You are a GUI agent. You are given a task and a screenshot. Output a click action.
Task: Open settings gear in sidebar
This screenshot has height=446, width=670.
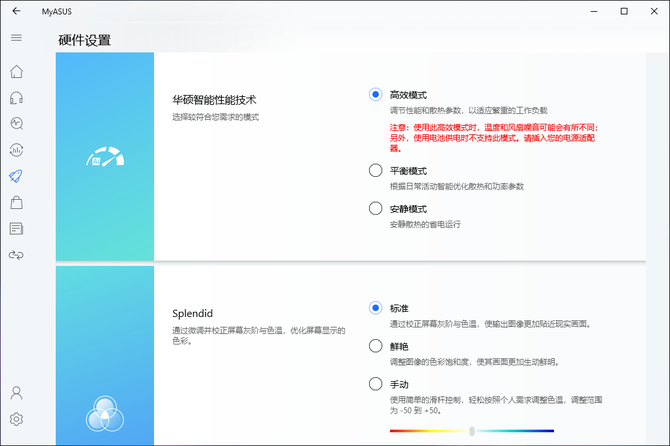click(x=16, y=419)
